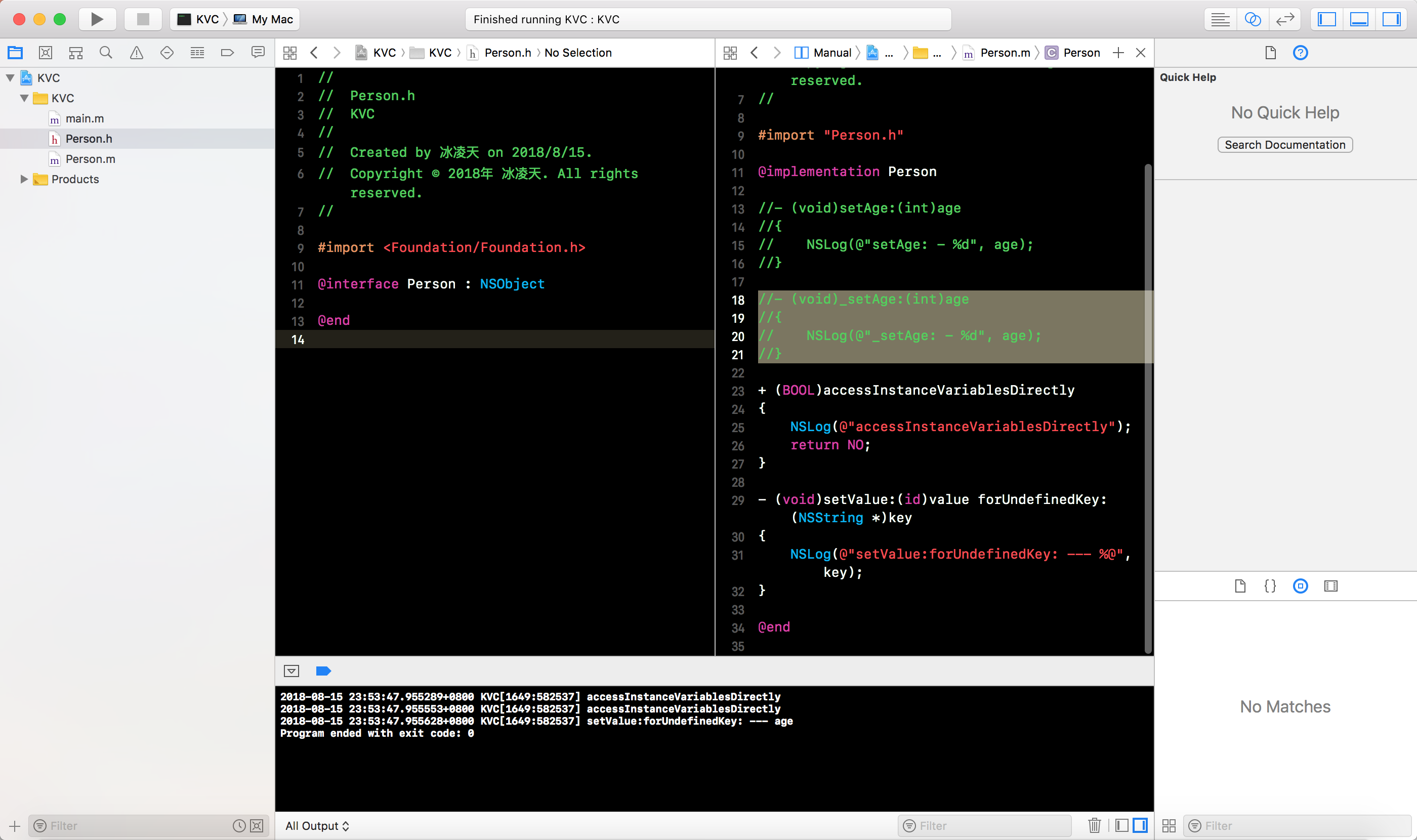The height and width of the screenshot is (840, 1417).
Task: Clear console with the trash icon
Action: pos(1094,825)
